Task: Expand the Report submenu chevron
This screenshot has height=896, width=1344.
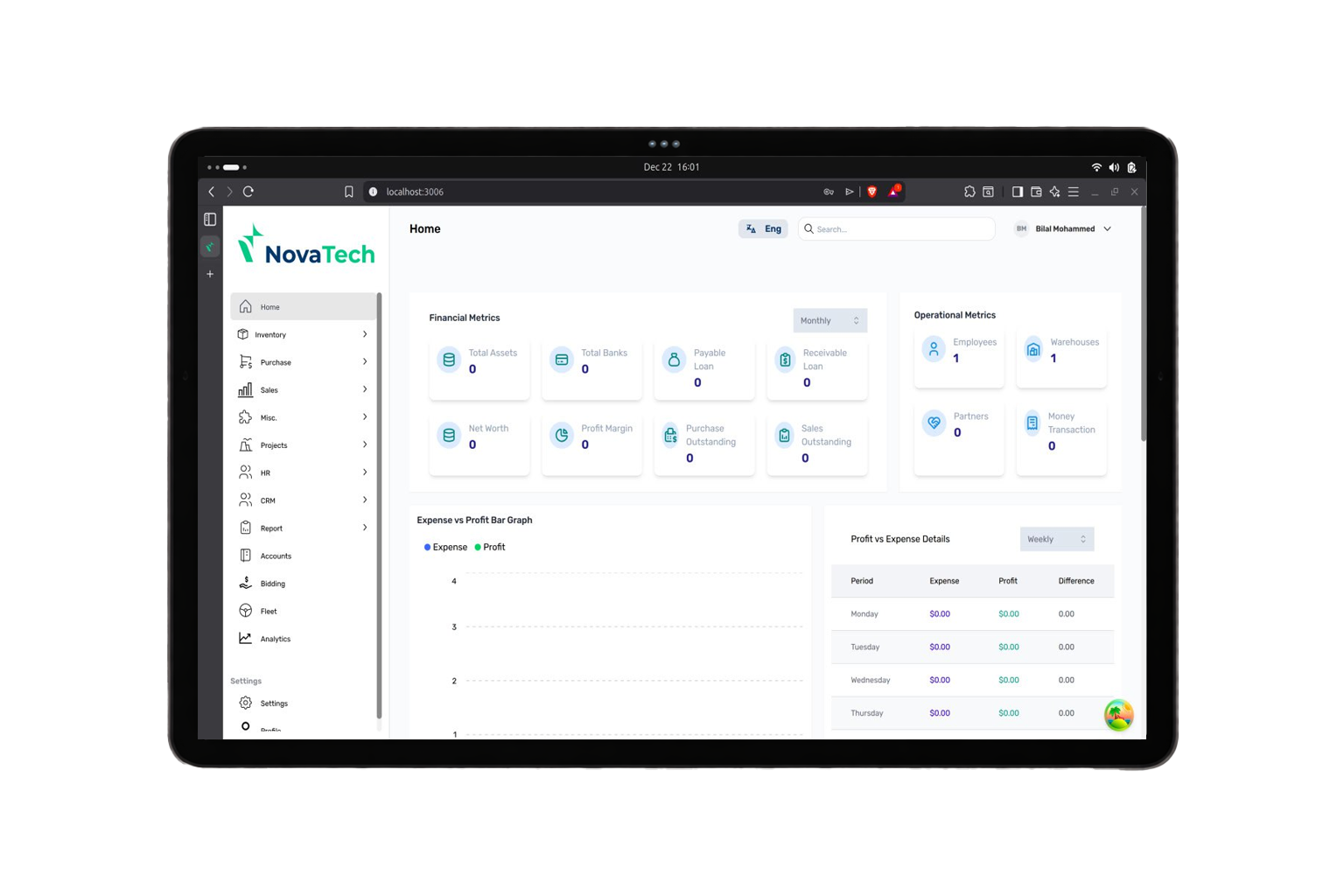Action: point(365,528)
